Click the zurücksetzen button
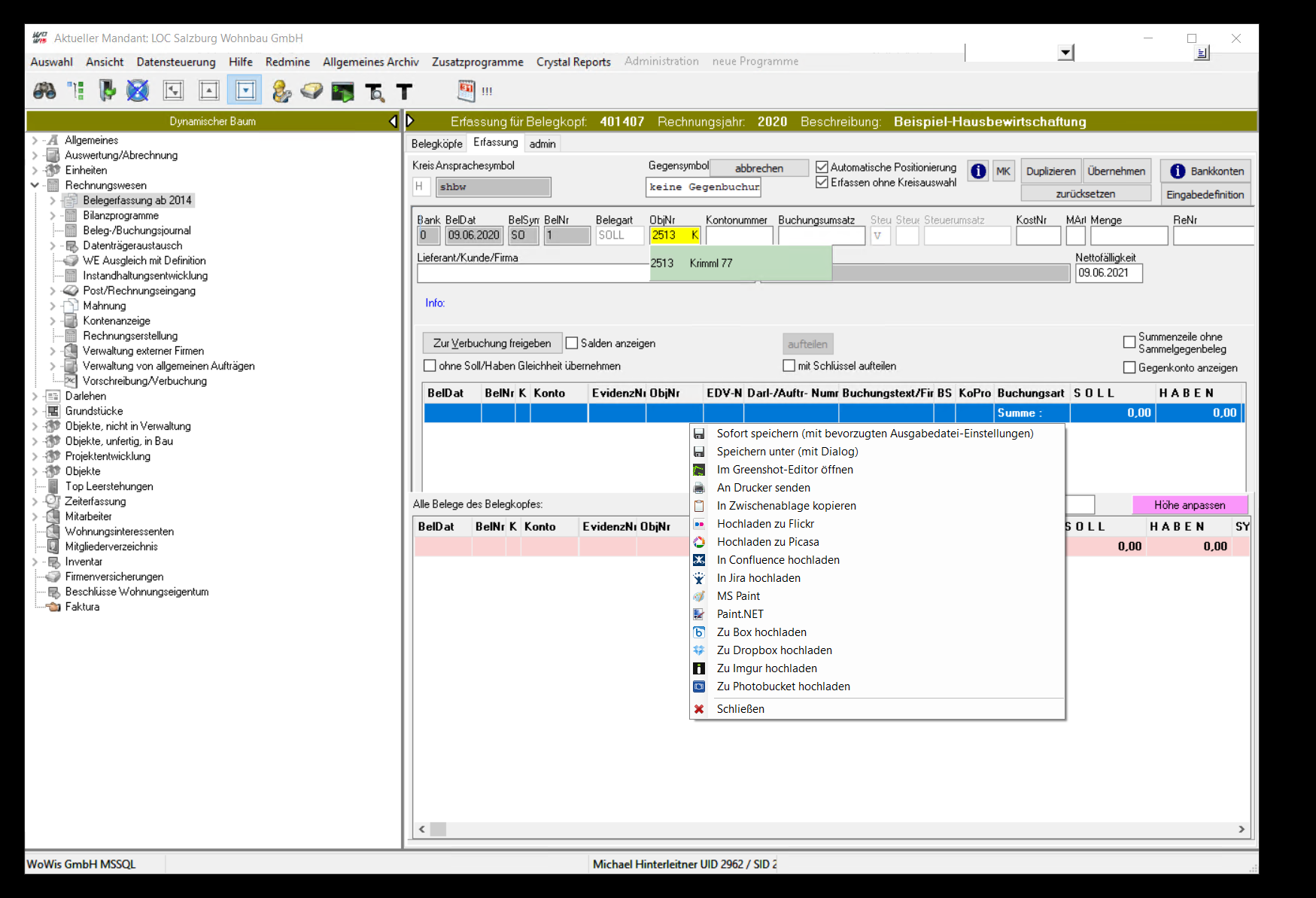 coord(1086,193)
